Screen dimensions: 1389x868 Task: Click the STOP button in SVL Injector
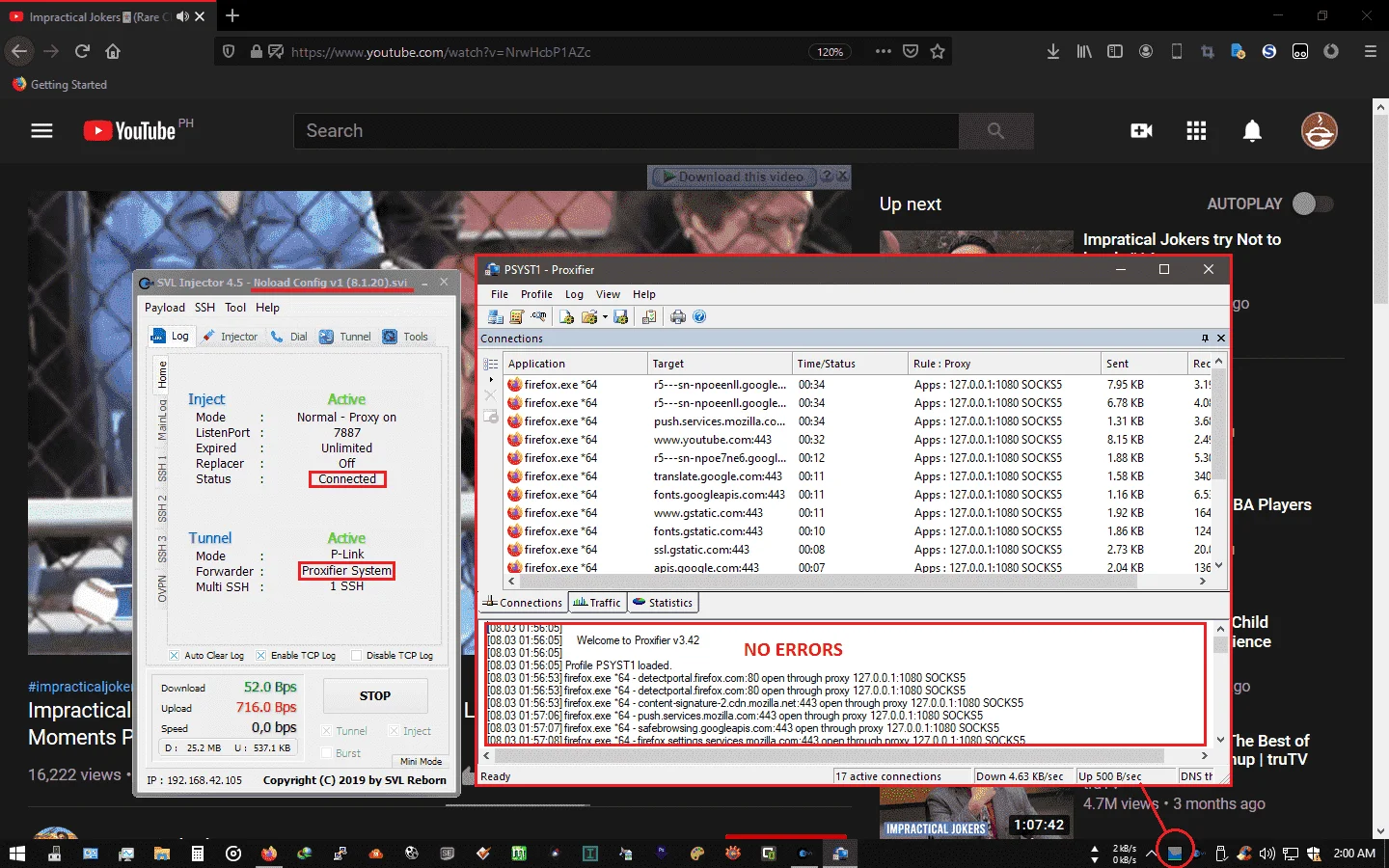click(375, 695)
